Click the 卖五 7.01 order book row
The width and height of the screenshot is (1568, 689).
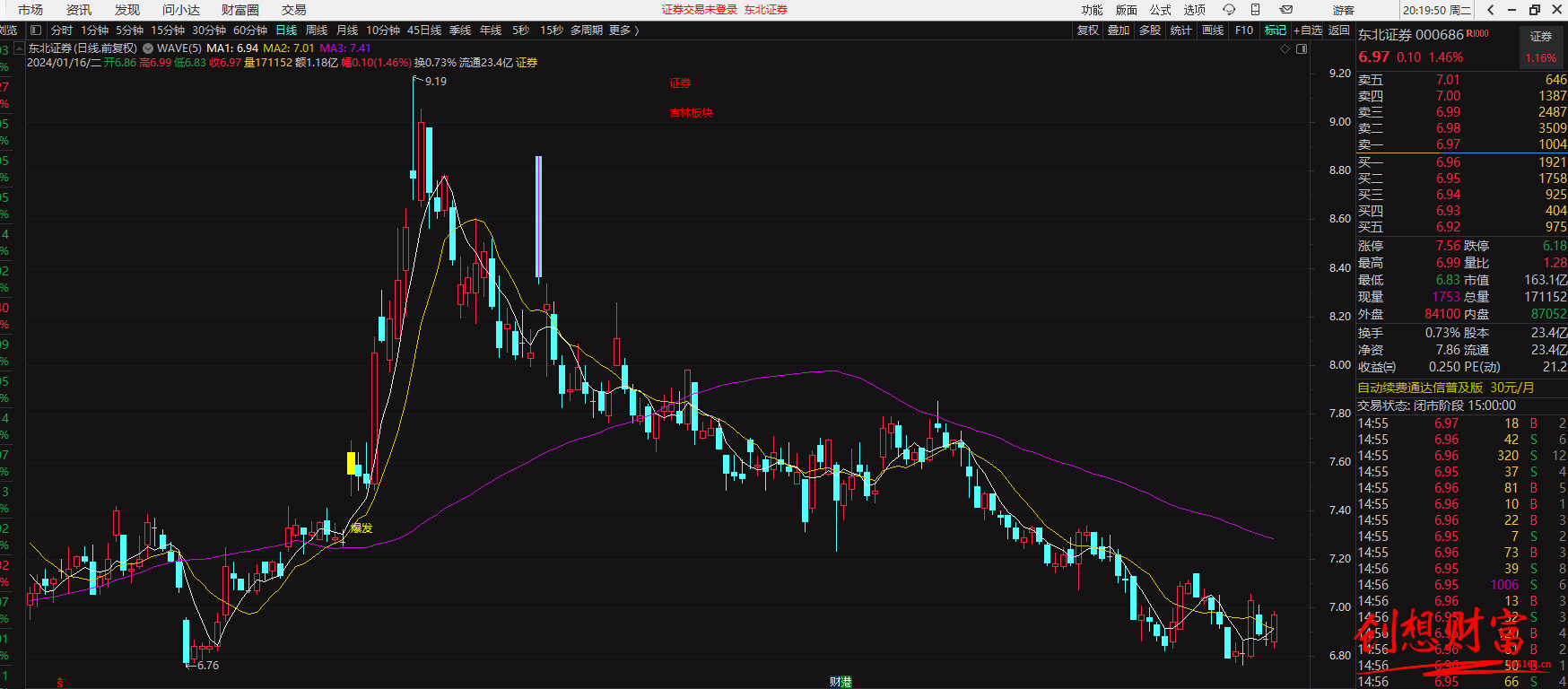click(x=1462, y=80)
